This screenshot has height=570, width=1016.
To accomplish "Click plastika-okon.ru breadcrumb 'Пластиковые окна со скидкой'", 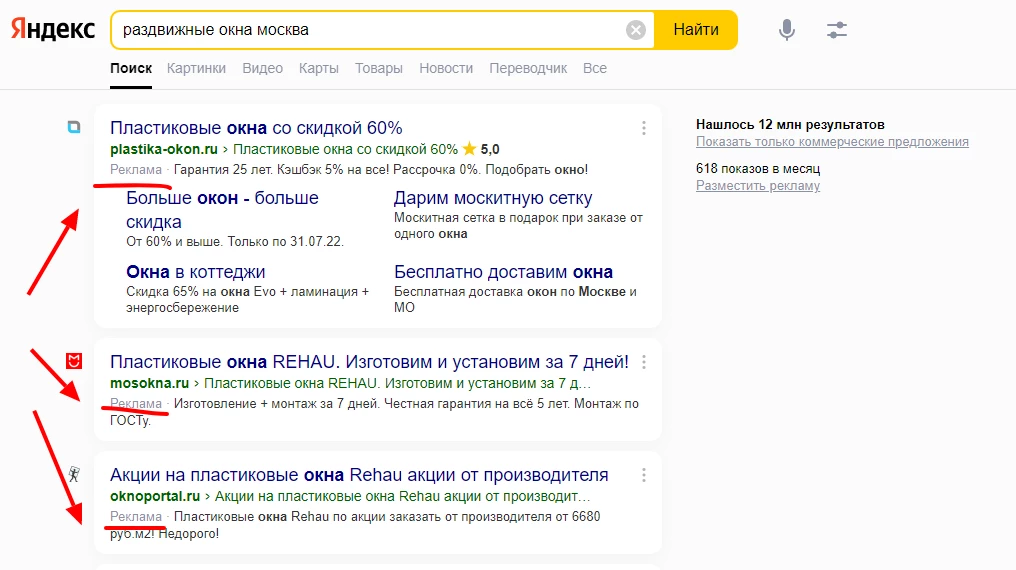I will (345, 149).
